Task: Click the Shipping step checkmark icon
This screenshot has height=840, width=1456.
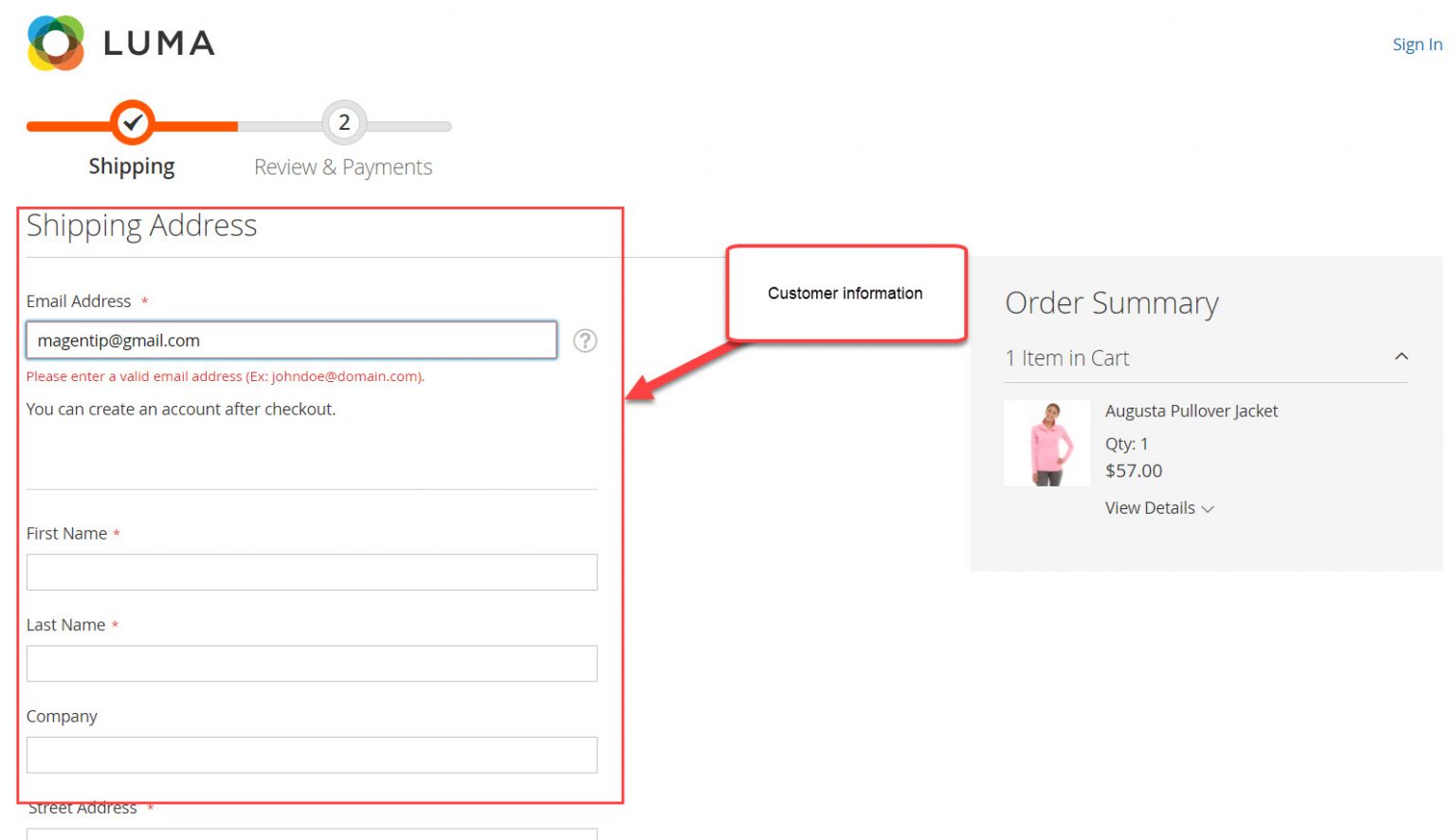Action: click(132, 122)
